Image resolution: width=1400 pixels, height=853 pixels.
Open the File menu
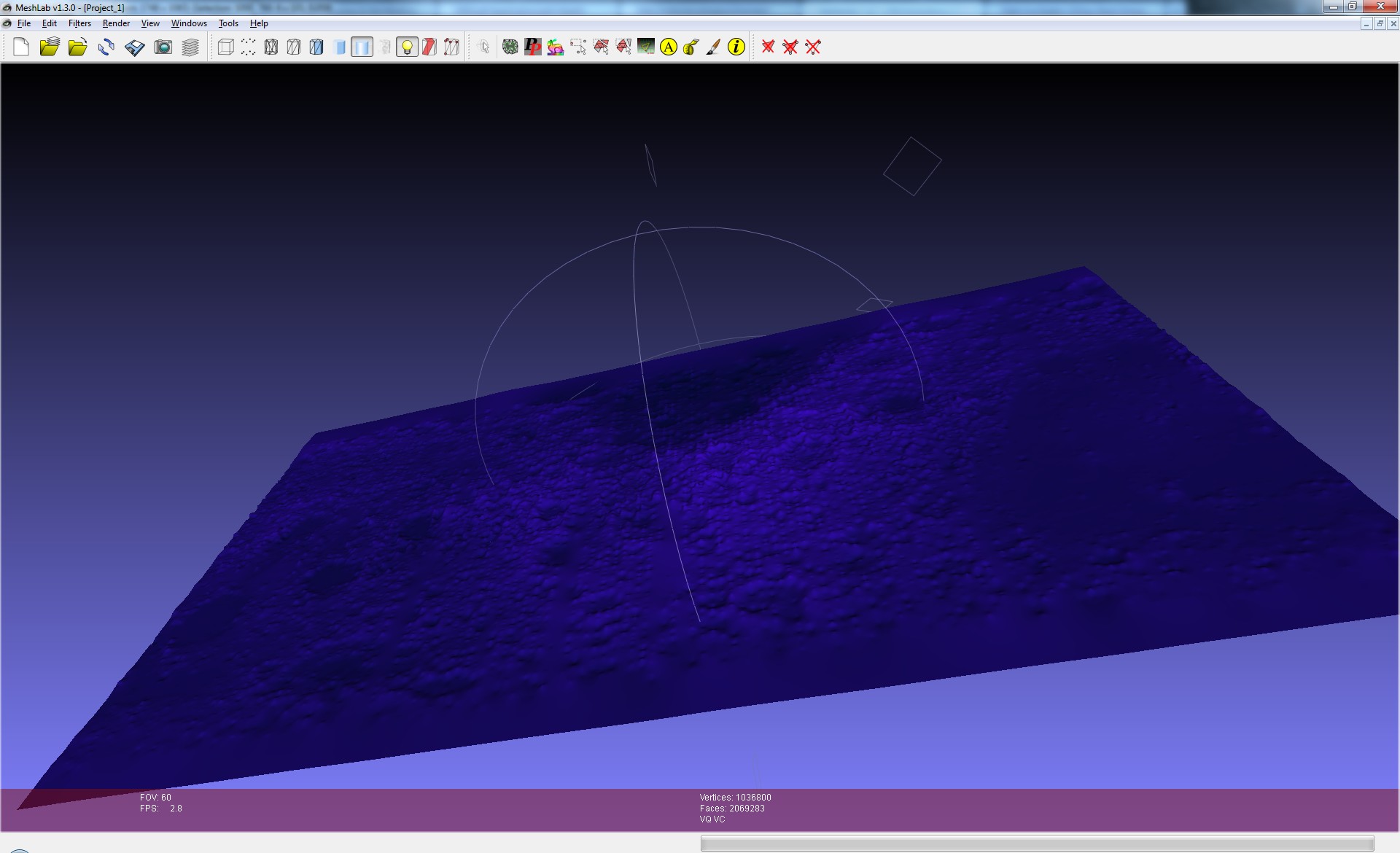coord(24,23)
